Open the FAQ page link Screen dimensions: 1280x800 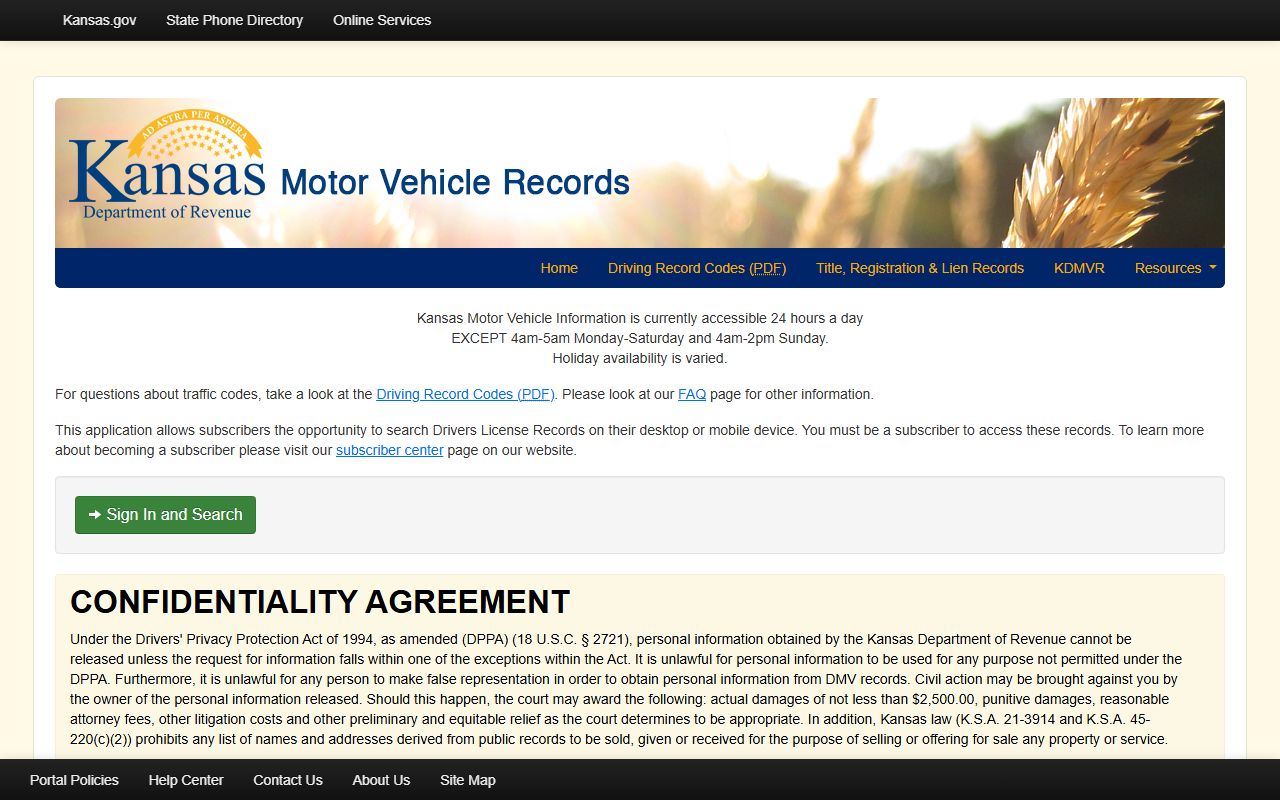click(x=692, y=394)
